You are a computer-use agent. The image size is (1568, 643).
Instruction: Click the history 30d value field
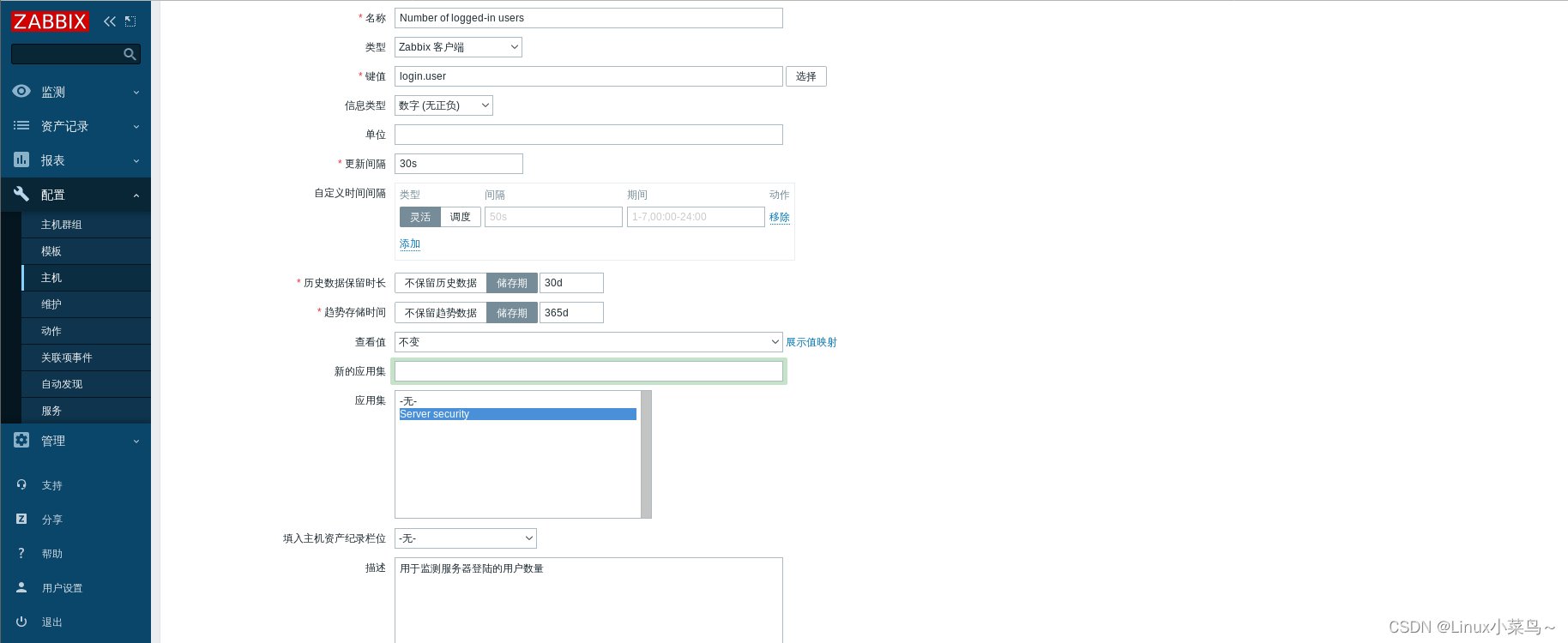[571, 283]
